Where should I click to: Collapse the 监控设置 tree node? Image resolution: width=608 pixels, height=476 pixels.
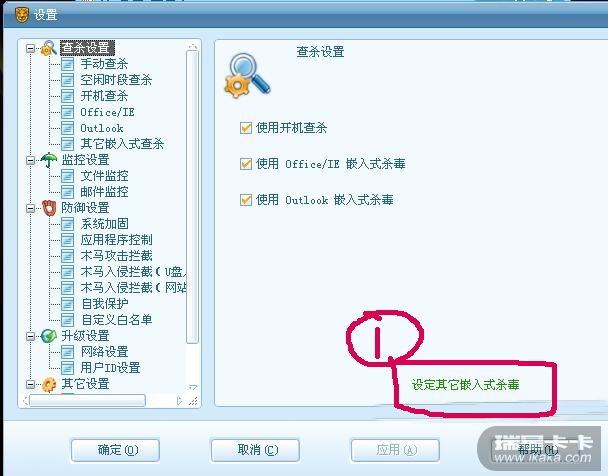point(30,160)
